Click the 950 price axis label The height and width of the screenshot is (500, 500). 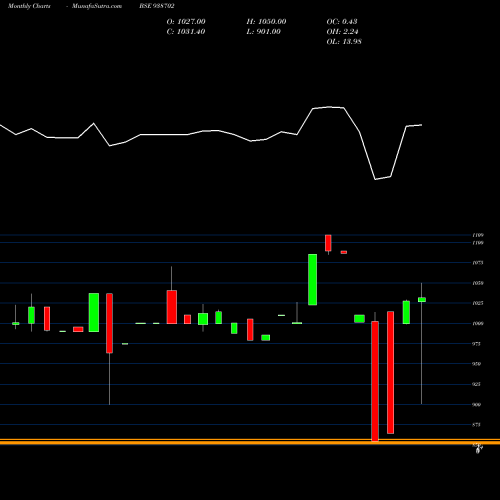(x=477, y=364)
